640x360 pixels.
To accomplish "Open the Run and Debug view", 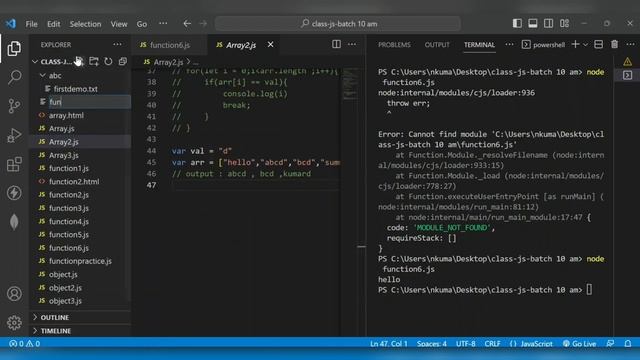I will tap(14, 135).
